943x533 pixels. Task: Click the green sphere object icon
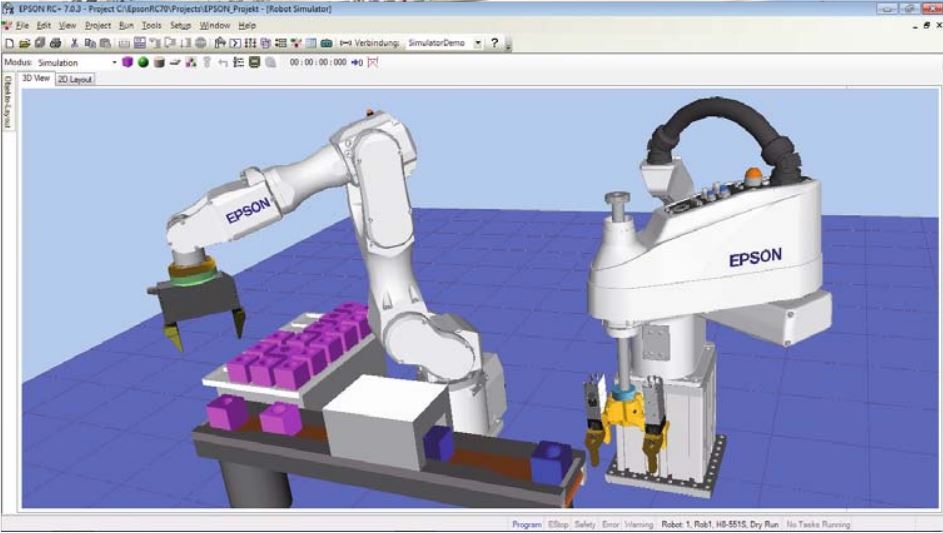click(x=143, y=62)
